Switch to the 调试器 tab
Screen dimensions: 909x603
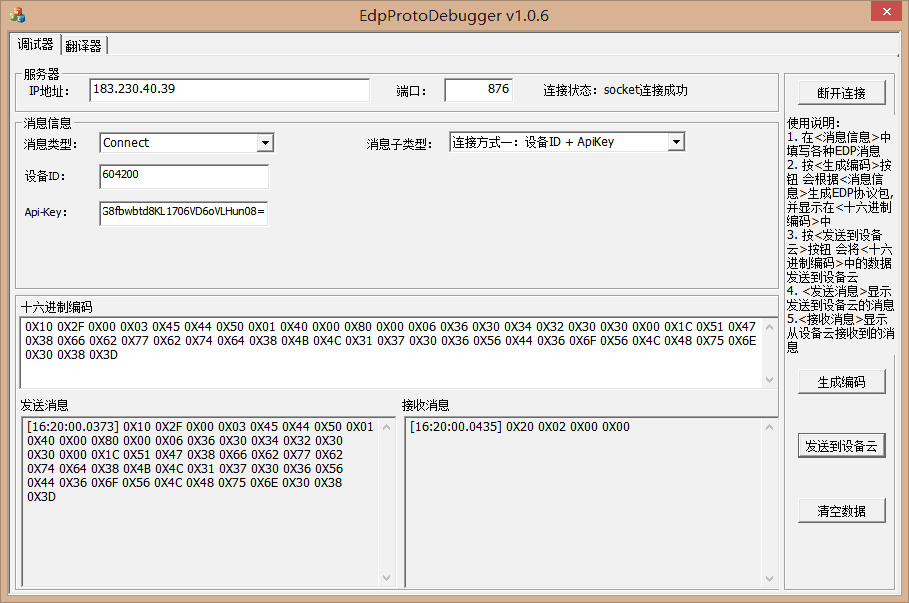point(36,45)
